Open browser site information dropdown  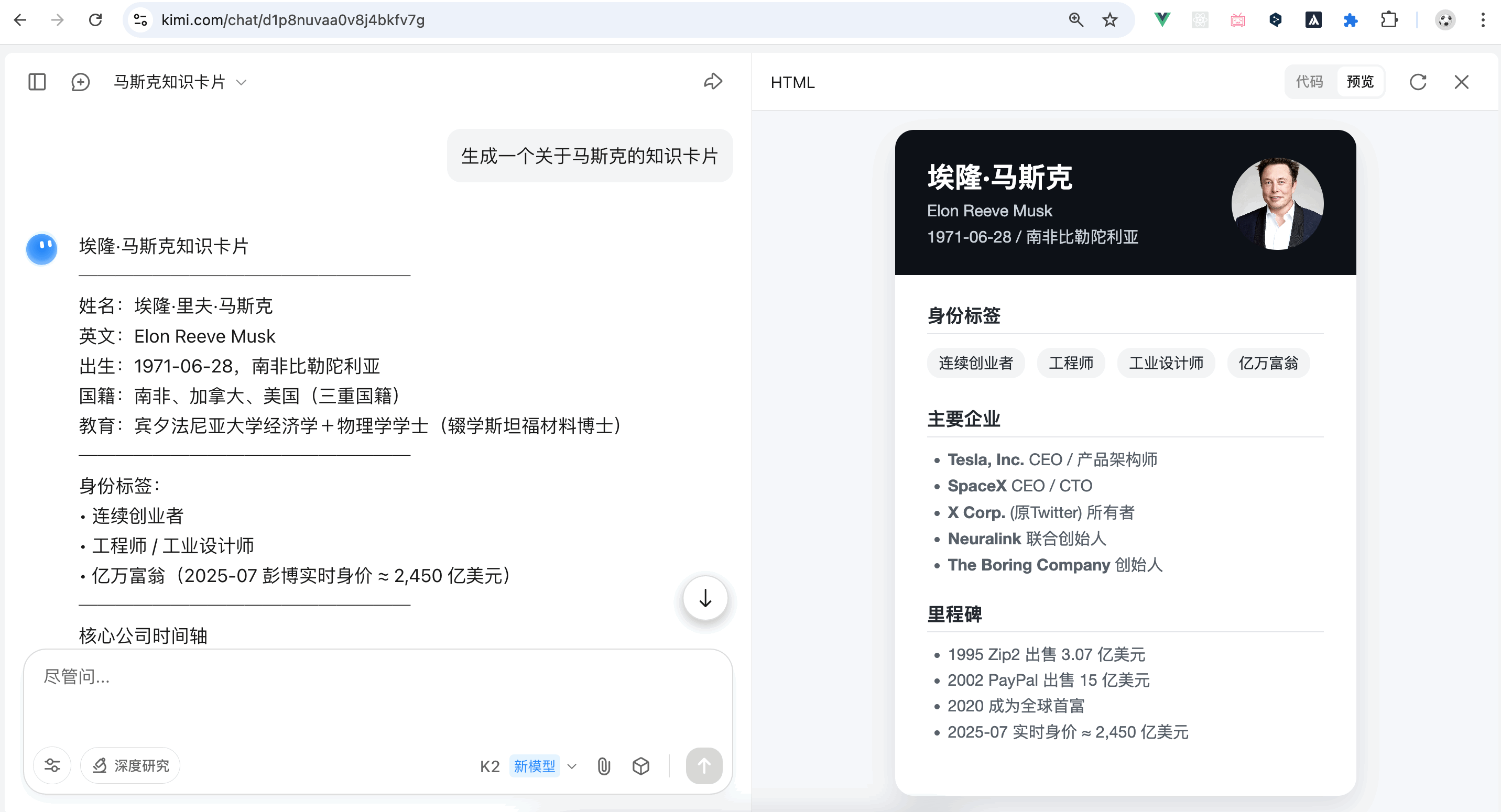(x=140, y=20)
